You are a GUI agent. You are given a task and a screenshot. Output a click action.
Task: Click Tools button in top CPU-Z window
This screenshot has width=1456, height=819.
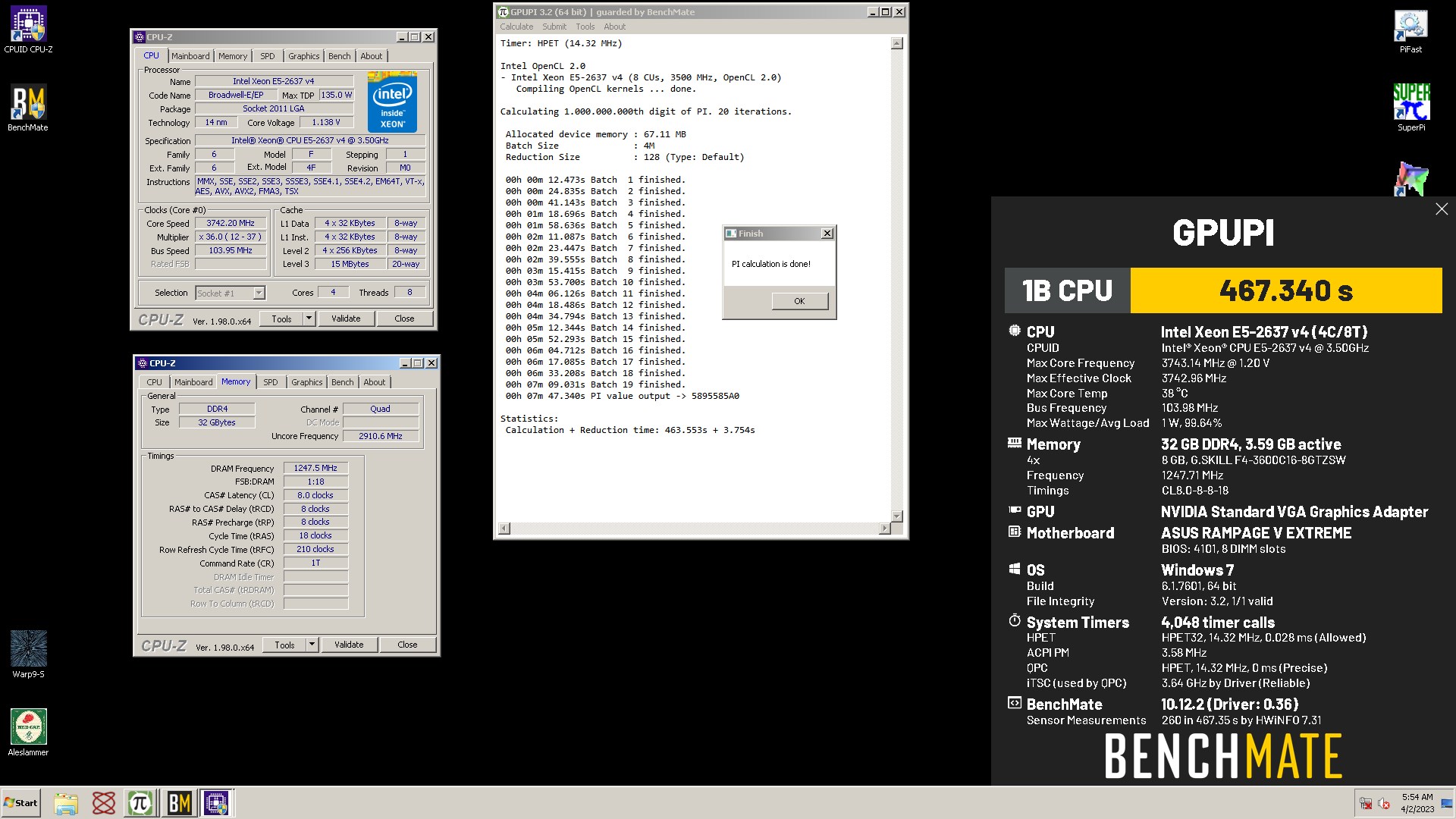(x=282, y=319)
